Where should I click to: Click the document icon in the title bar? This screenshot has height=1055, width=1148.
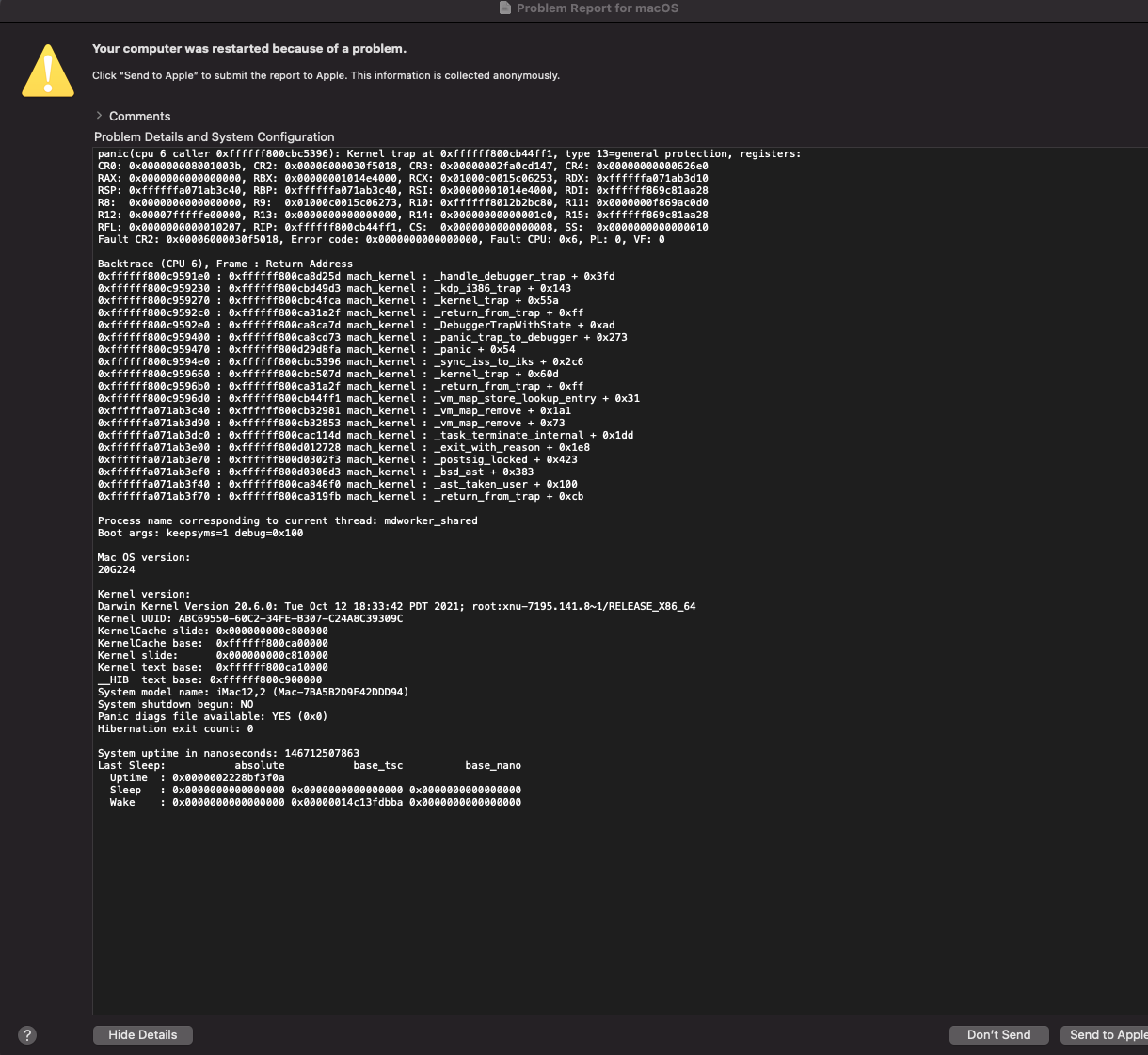pyautogui.click(x=506, y=8)
